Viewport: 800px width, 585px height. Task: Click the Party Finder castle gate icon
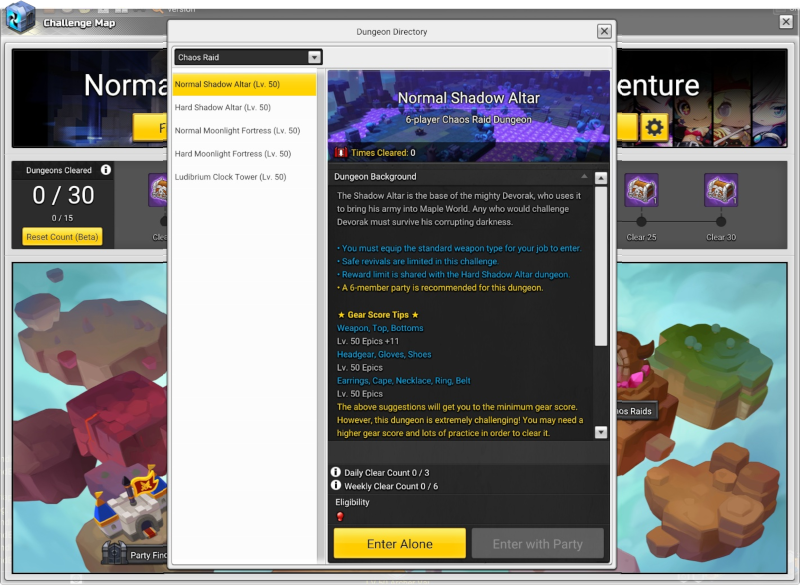click(x=114, y=553)
